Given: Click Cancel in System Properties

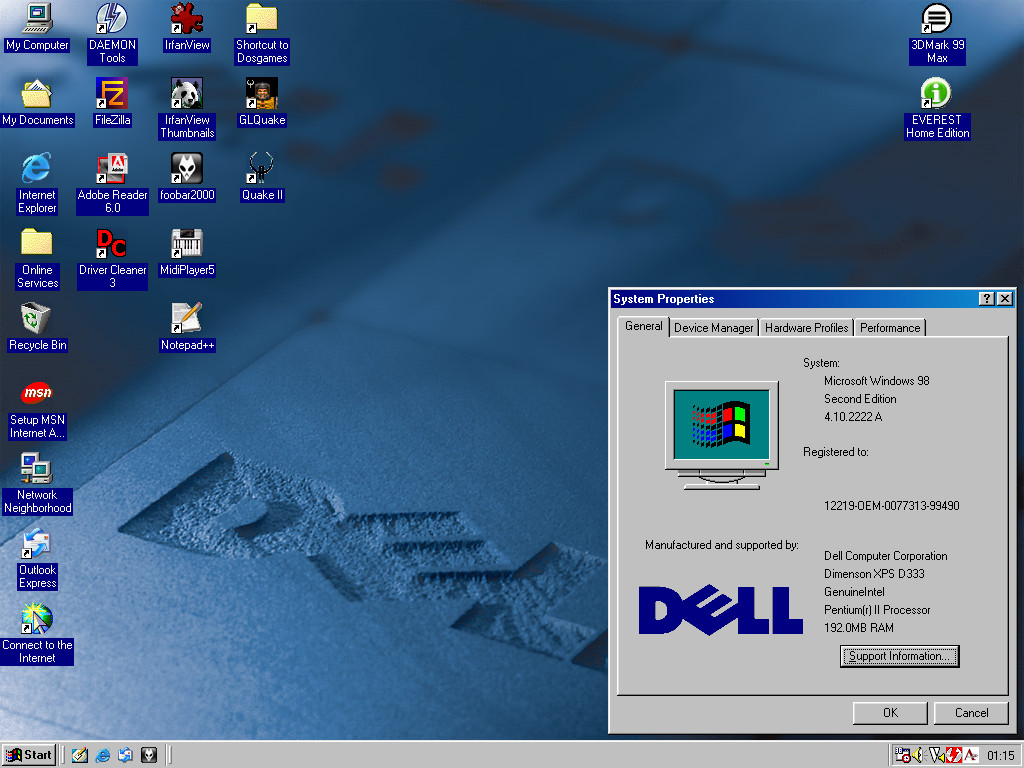Looking at the screenshot, I should (971, 713).
